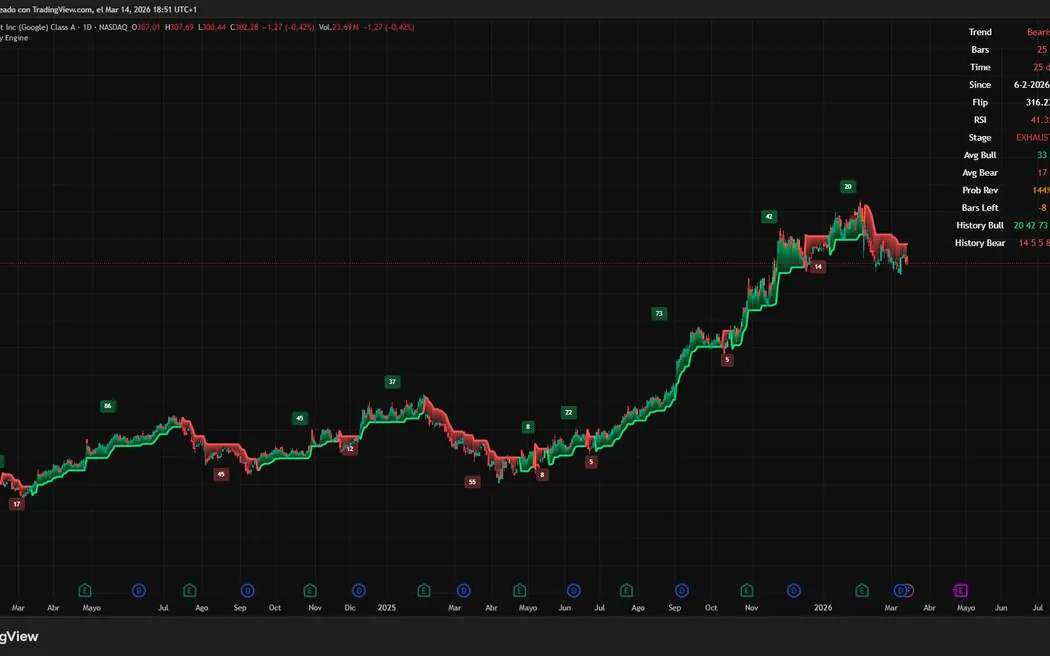The width and height of the screenshot is (1050, 656).
Task: Open the first earnings marker after the 2025 label
Action: click(x=423, y=590)
